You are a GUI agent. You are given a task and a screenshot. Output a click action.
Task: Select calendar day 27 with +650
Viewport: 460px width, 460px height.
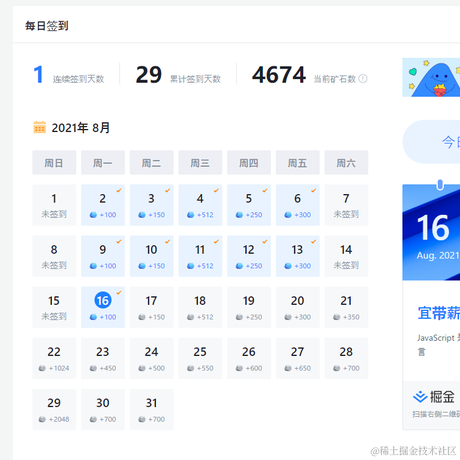coord(297,358)
